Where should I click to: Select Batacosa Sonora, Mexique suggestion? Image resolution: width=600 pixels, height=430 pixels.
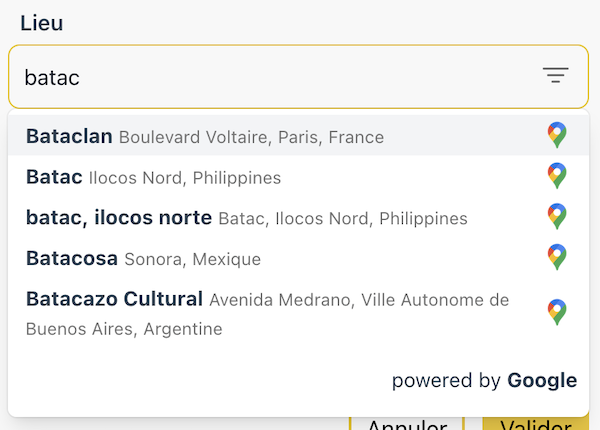point(298,257)
